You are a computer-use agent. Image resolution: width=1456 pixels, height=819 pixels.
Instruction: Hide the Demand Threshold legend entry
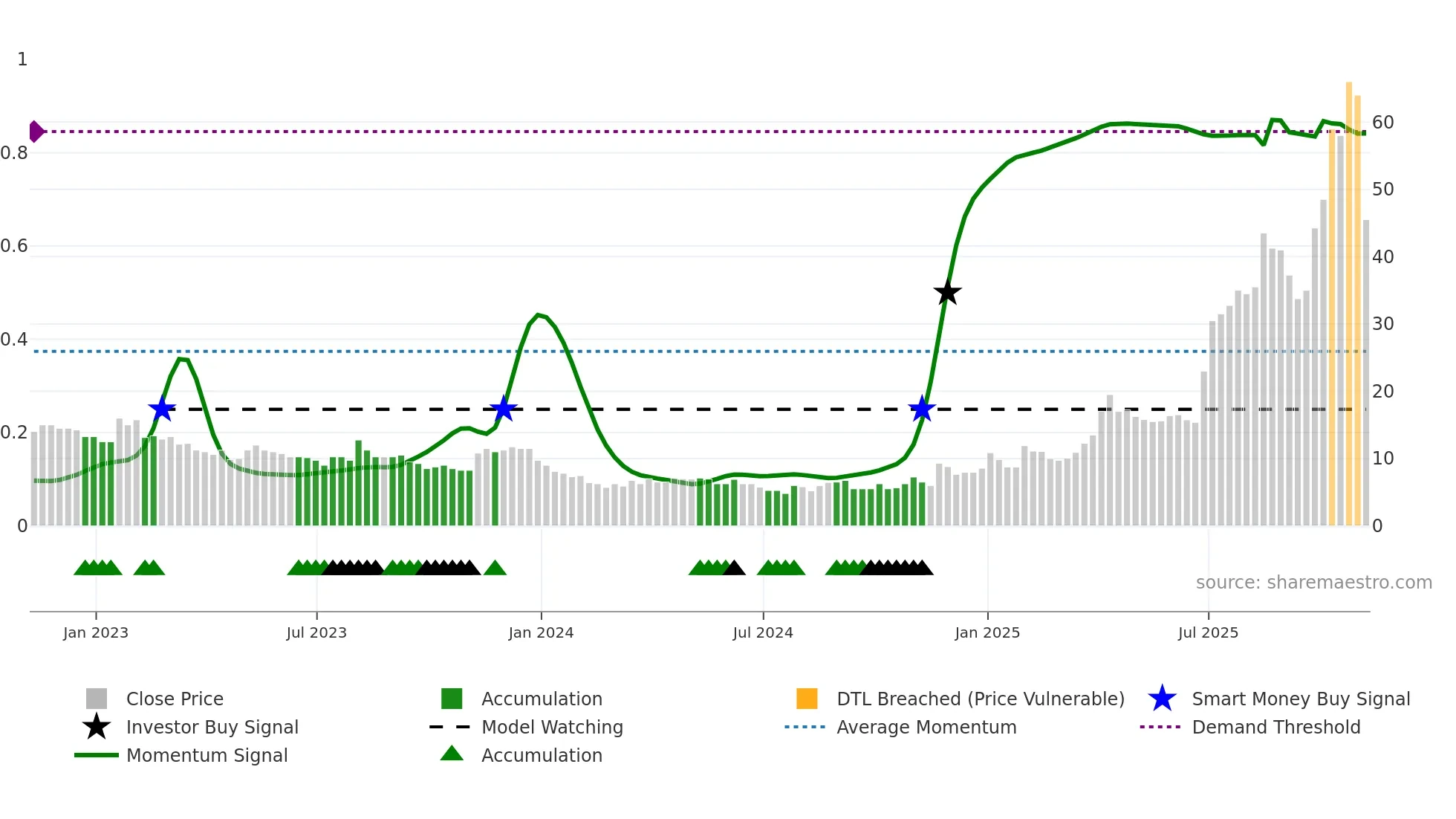click(1275, 727)
